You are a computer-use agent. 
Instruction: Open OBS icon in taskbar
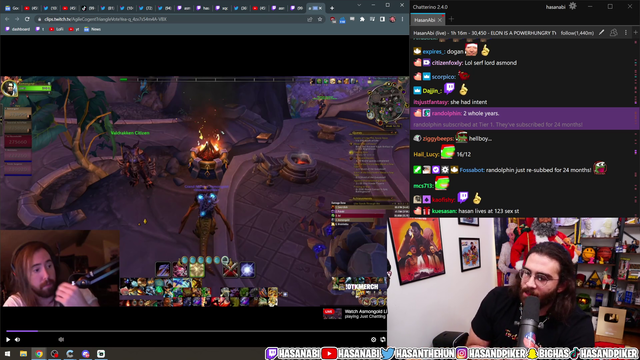pyautogui.click(x=54, y=353)
